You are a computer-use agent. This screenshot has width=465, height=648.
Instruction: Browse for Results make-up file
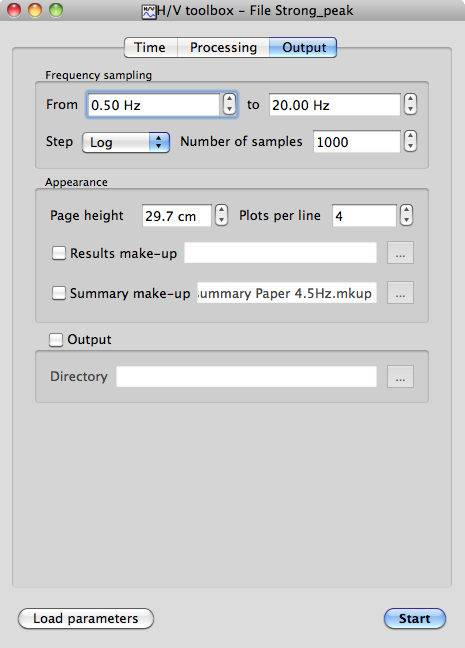pyautogui.click(x=400, y=253)
